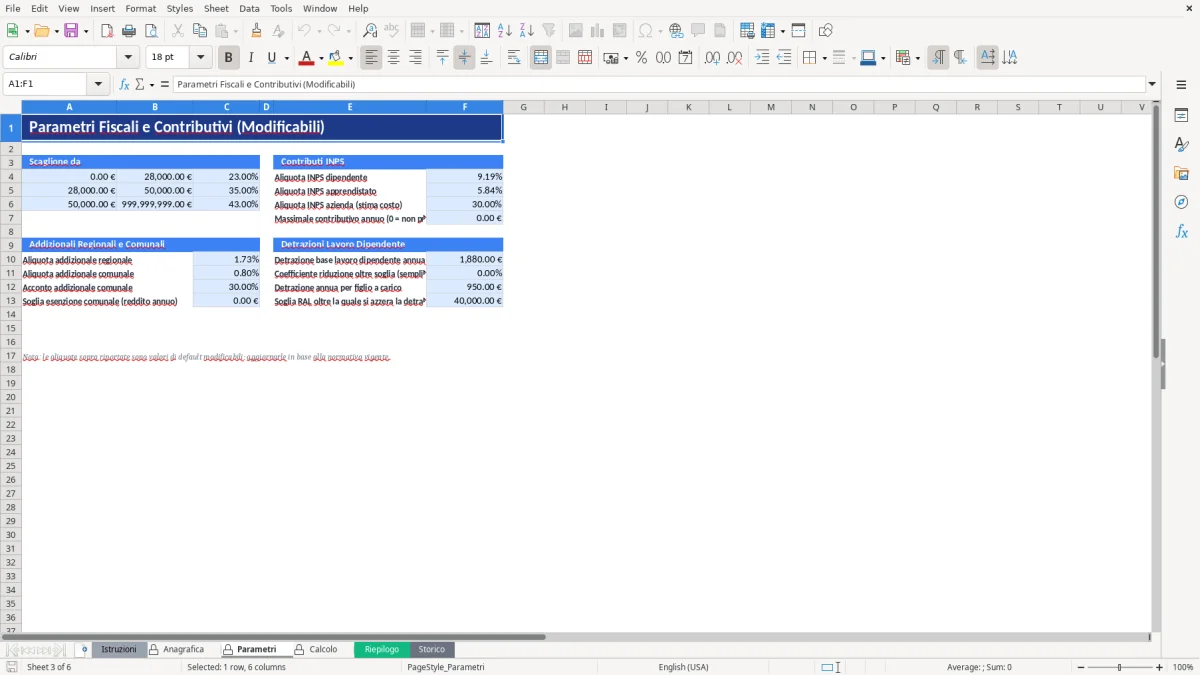This screenshot has height=675, width=1200.
Task: Expand the Calibri font name dropdown
Action: click(128, 58)
